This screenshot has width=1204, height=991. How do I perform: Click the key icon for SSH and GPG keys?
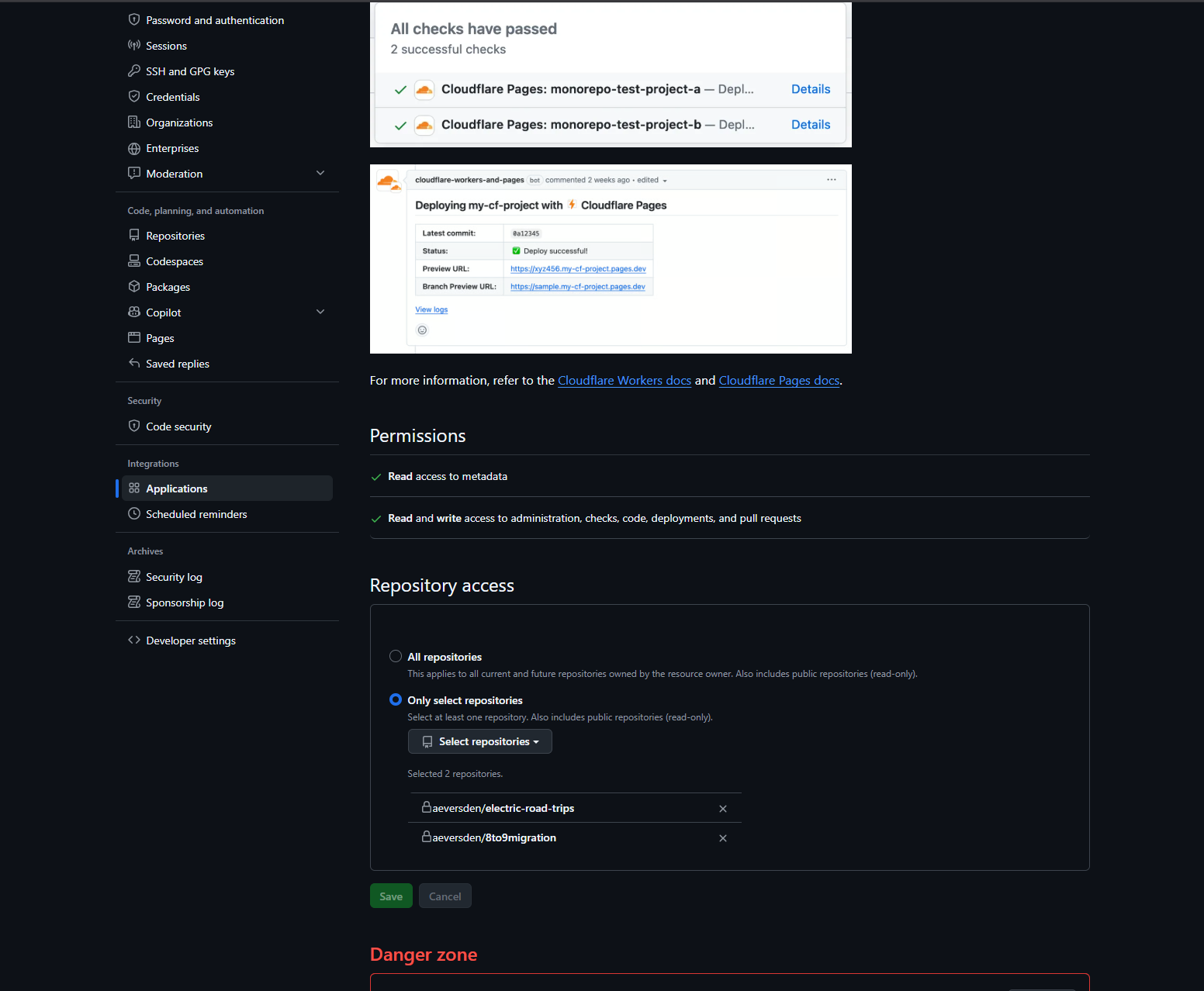pyautogui.click(x=134, y=71)
